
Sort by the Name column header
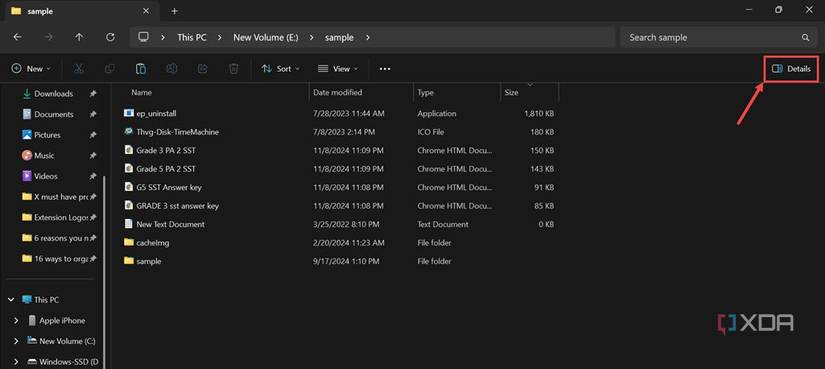tap(142, 92)
